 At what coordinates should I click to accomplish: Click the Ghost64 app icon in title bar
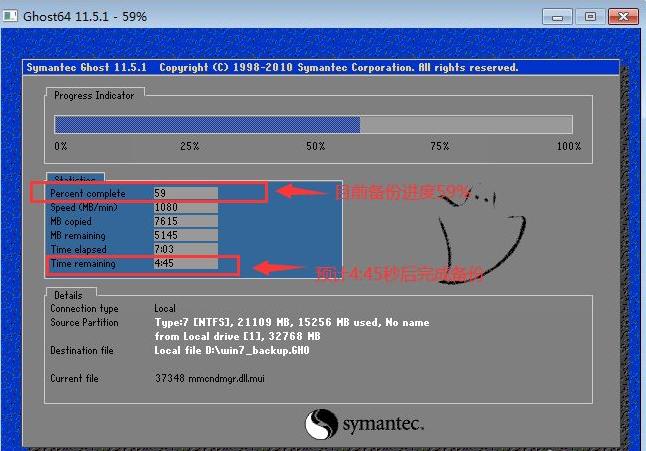click(x=10, y=16)
